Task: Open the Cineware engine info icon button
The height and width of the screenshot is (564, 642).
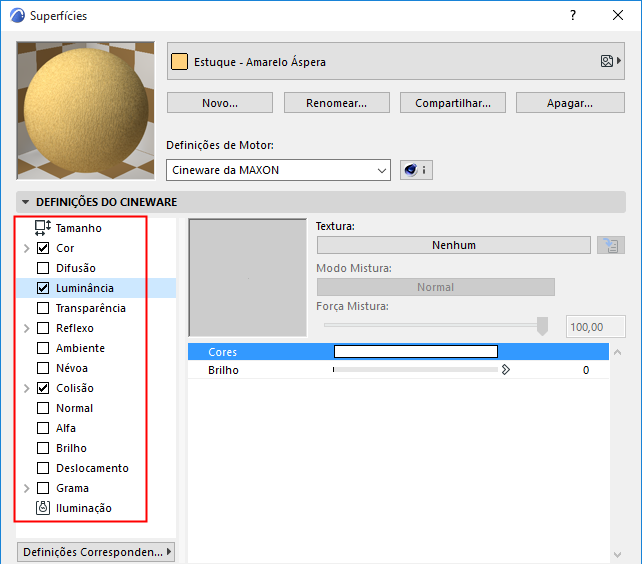Action: pyautogui.click(x=416, y=170)
